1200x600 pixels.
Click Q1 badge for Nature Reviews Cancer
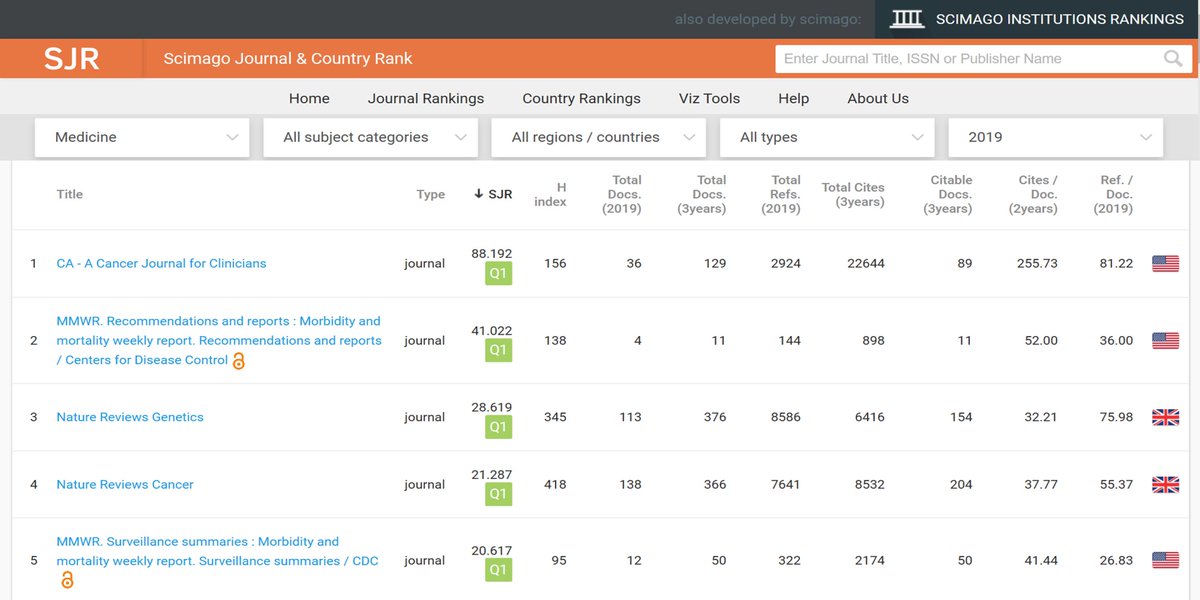point(498,494)
